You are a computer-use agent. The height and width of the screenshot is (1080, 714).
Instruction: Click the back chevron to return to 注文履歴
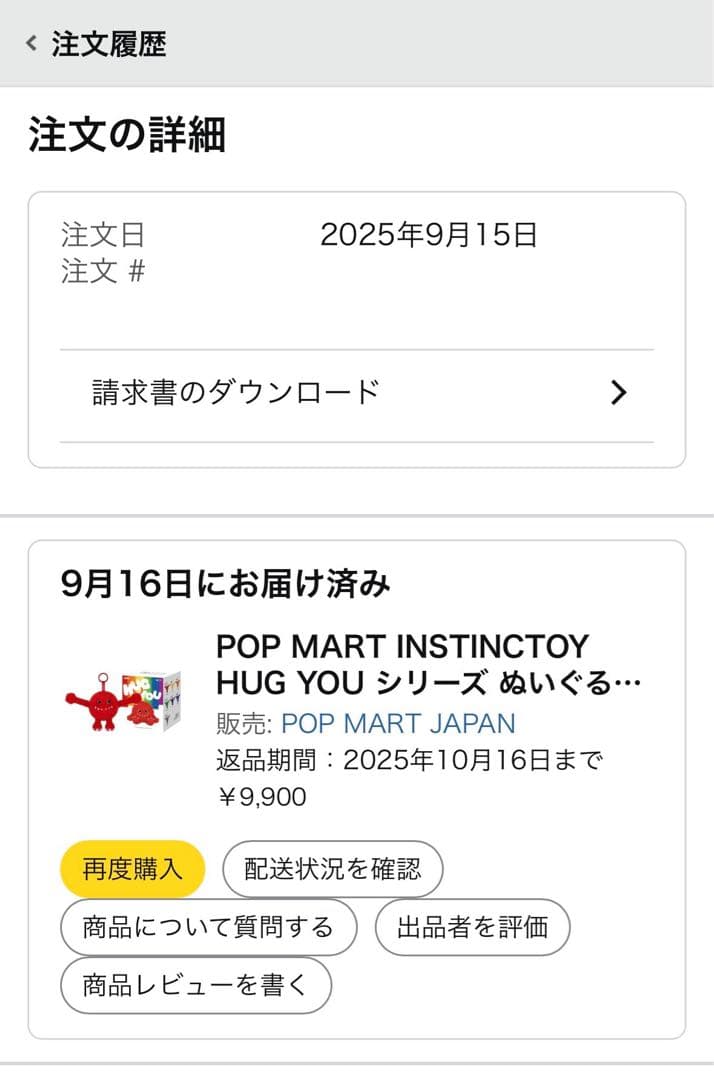click(29, 43)
